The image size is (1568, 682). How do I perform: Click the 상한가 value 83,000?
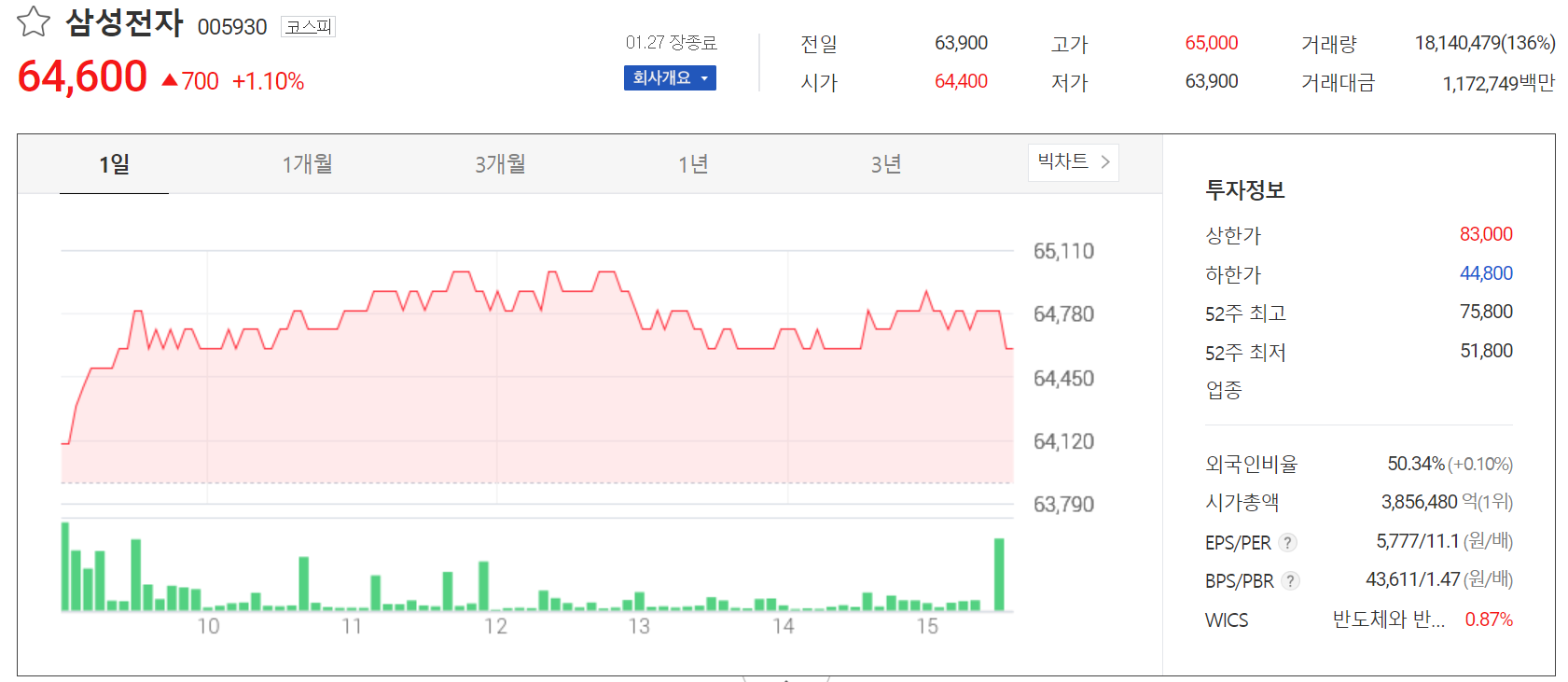[x=1486, y=234]
